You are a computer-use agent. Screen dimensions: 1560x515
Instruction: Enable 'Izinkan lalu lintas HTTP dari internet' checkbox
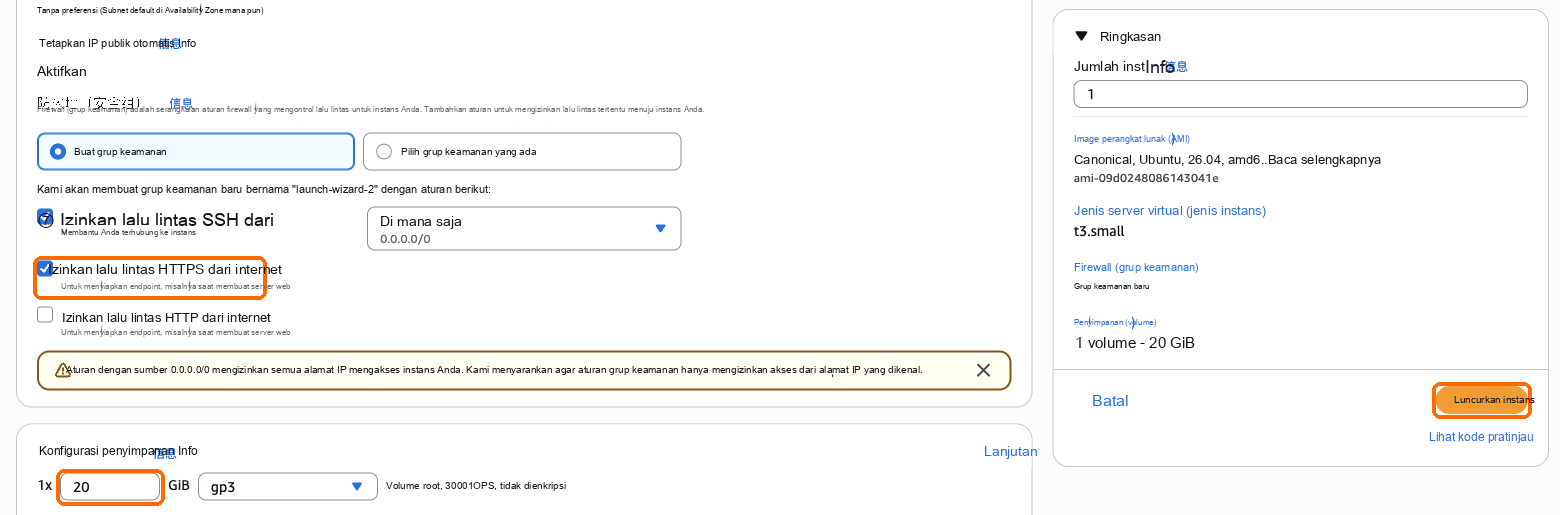click(45, 314)
